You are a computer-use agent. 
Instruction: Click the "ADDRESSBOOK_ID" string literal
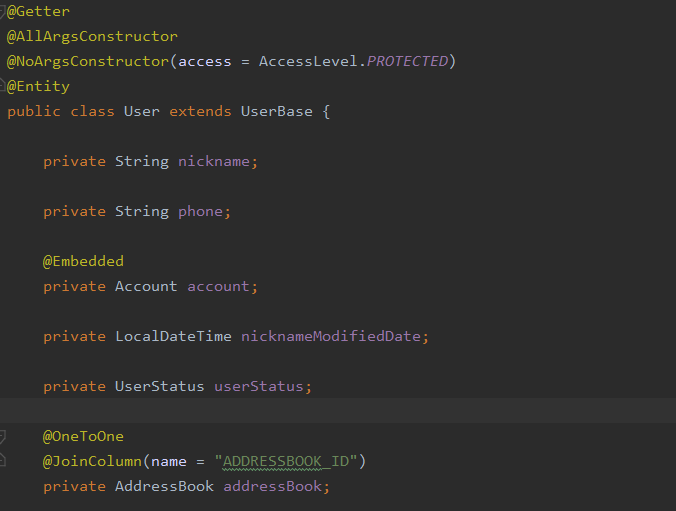pos(286,462)
